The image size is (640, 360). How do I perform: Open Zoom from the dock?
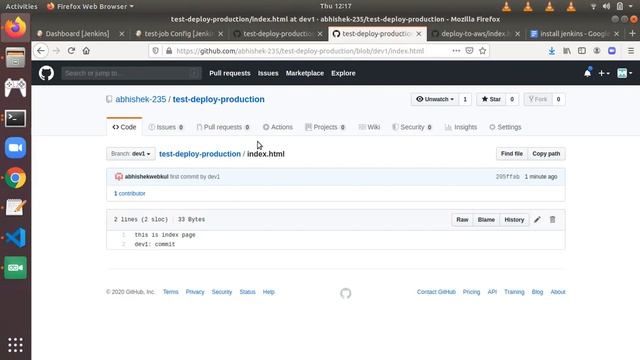pyautogui.click(x=16, y=148)
